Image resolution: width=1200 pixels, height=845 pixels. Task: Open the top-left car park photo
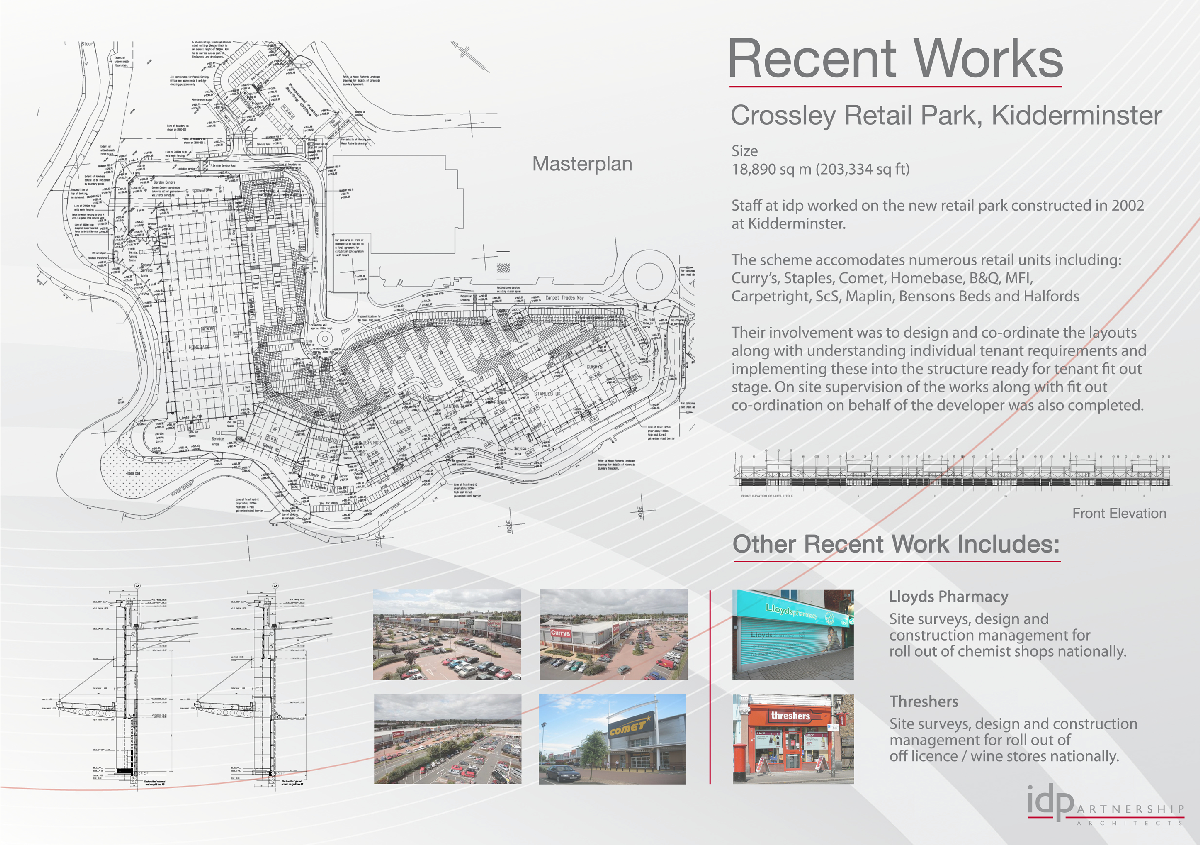[446, 634]
